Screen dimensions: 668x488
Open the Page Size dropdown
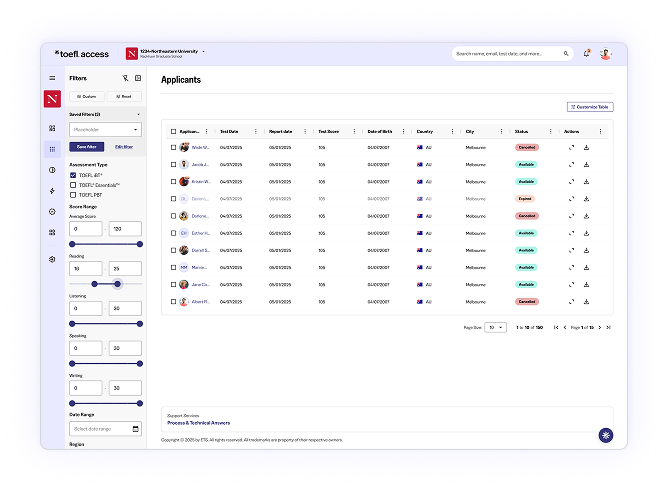point(496,327)
